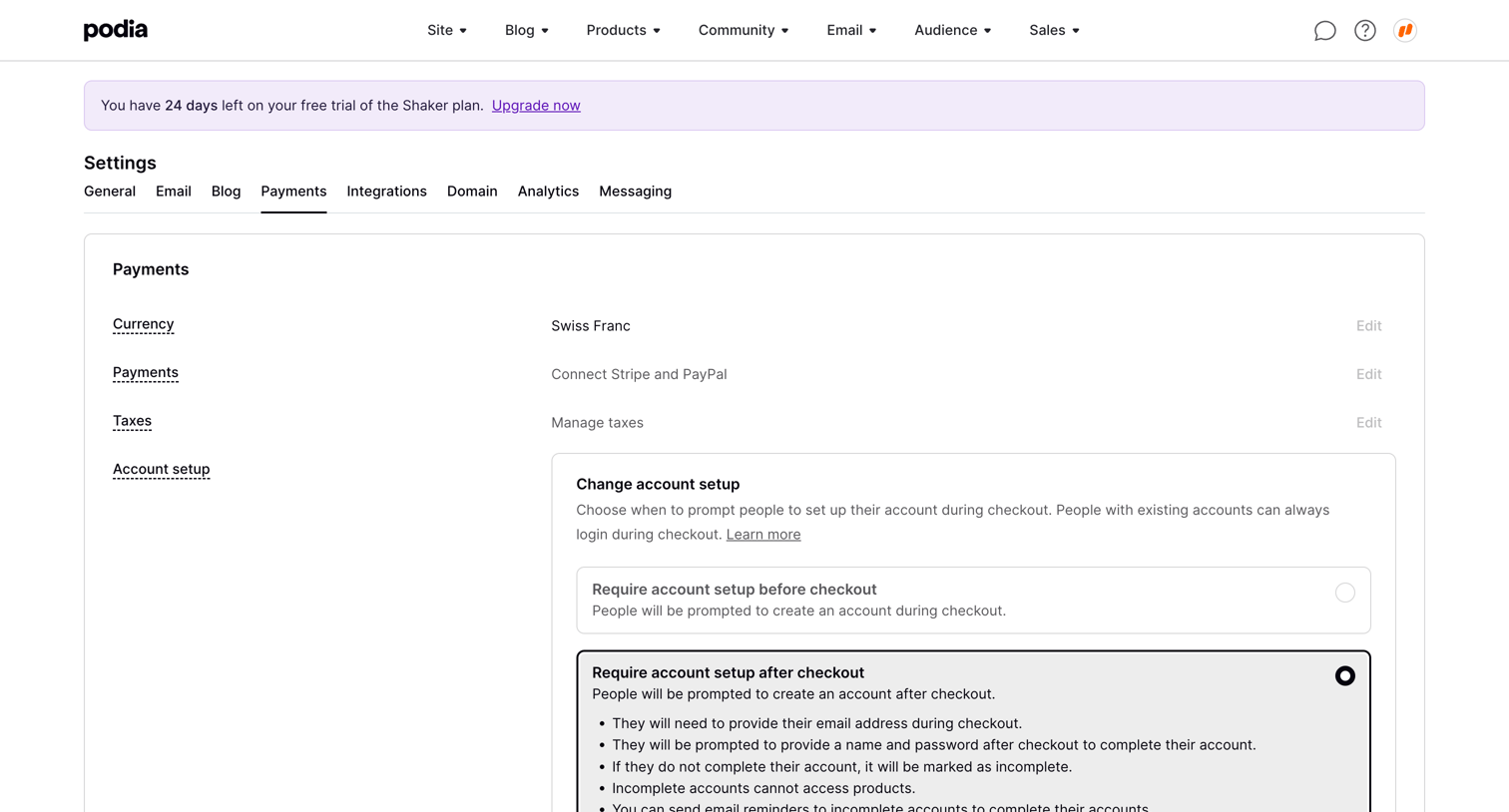This screenshot has height=812, width=1509.
Task: Switch to the Domain tab
Action: (x=472, y=192)
